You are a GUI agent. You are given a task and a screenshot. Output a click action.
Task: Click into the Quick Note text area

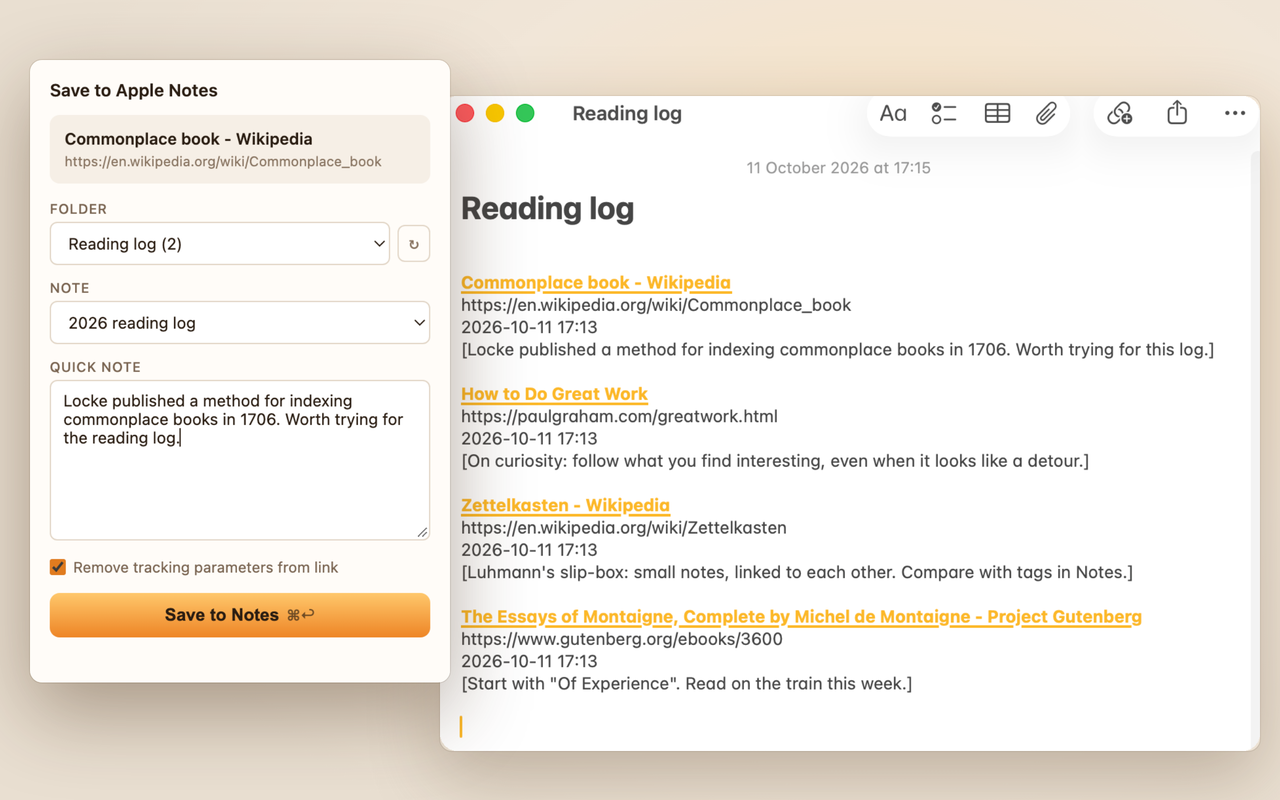click(x=240, y=460)
